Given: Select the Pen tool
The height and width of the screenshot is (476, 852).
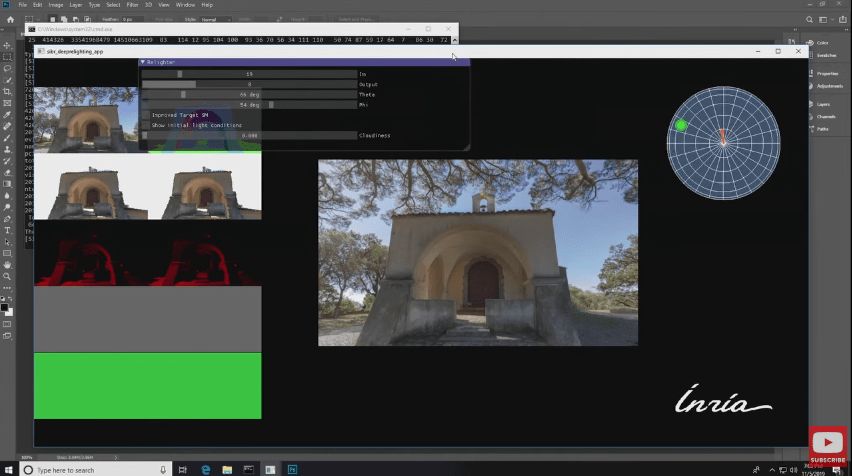Looking at the screenshot, I should [x=7, y=219].
